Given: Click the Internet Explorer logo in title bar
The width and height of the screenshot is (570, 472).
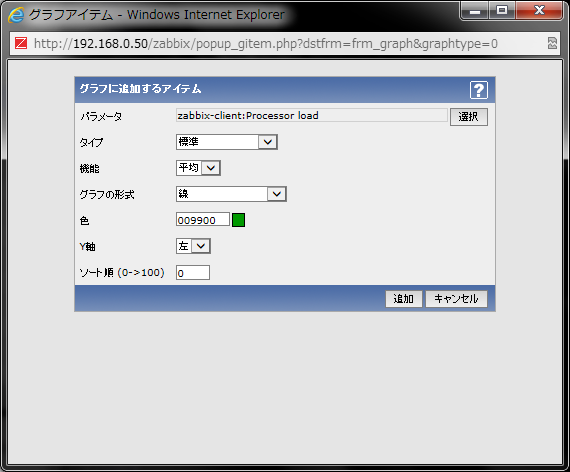Looking at the screenshot, I should tap(16, 15).
